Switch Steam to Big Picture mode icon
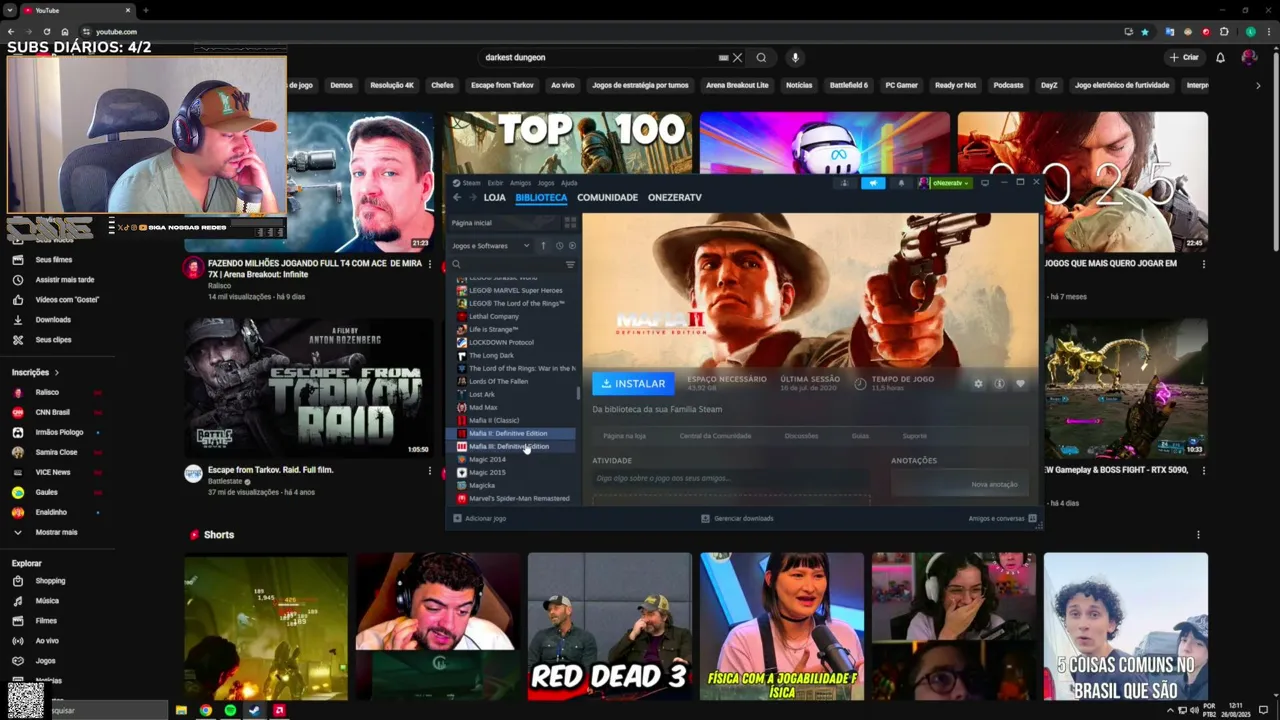 [x=985, y=183]
